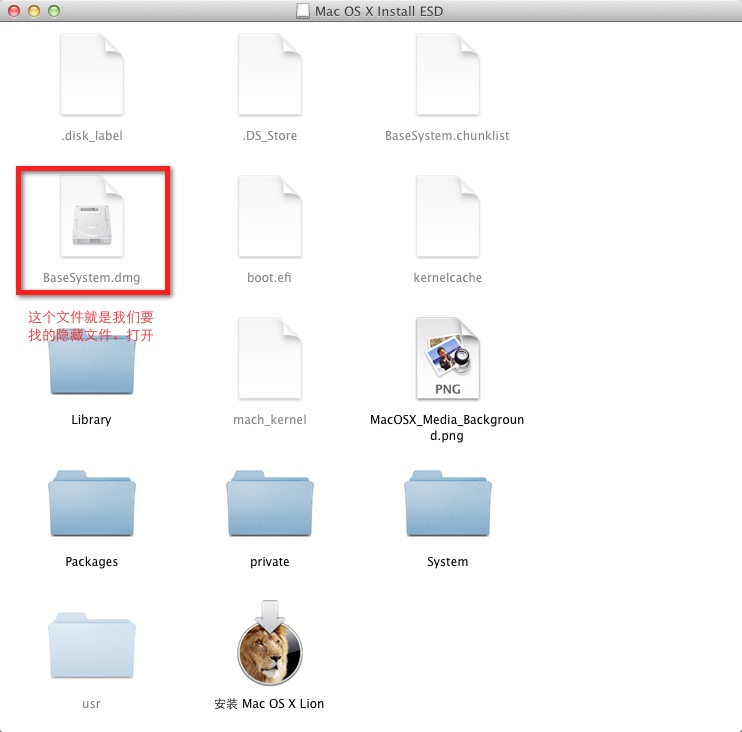
Task: Select the System folder icon
Action: 448,503
